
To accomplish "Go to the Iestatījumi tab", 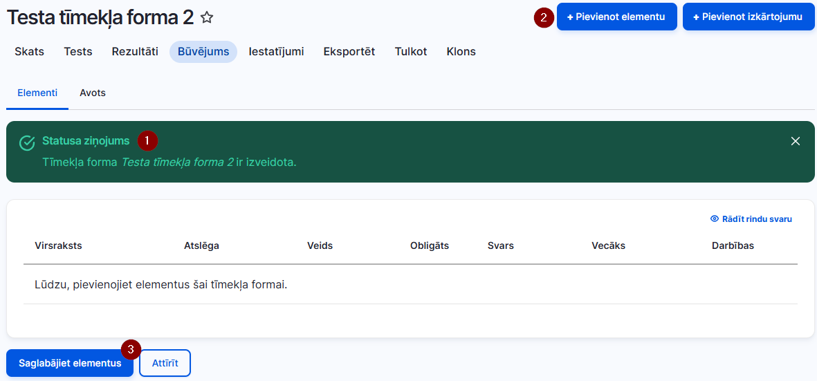I will tap(276, 52).
